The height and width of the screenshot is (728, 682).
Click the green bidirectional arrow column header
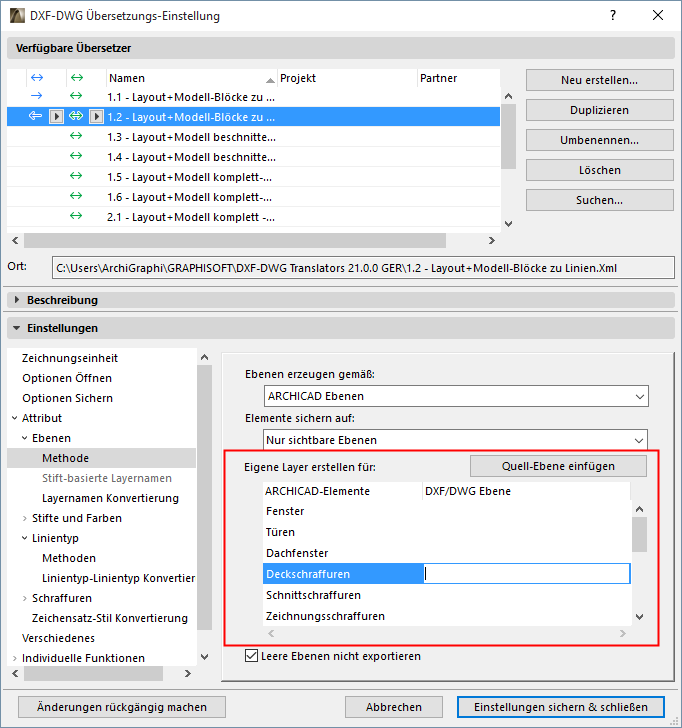pos(77,78)
